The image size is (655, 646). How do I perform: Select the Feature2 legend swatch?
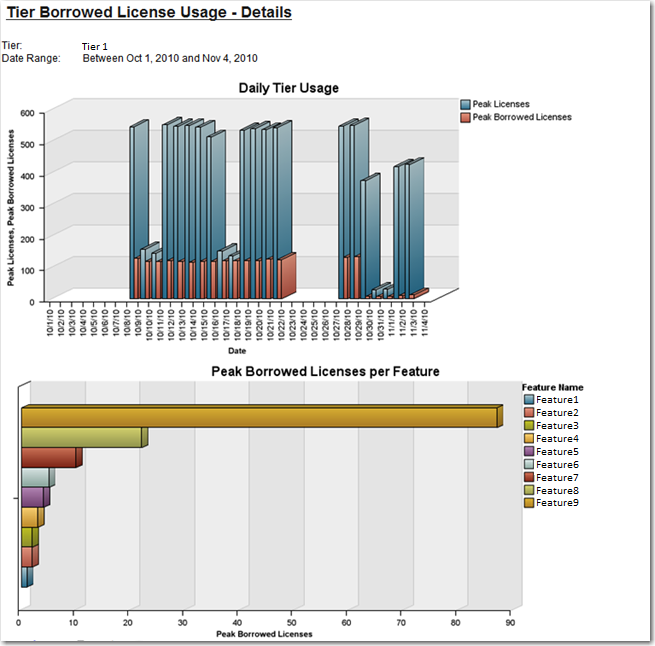(529, 413)
